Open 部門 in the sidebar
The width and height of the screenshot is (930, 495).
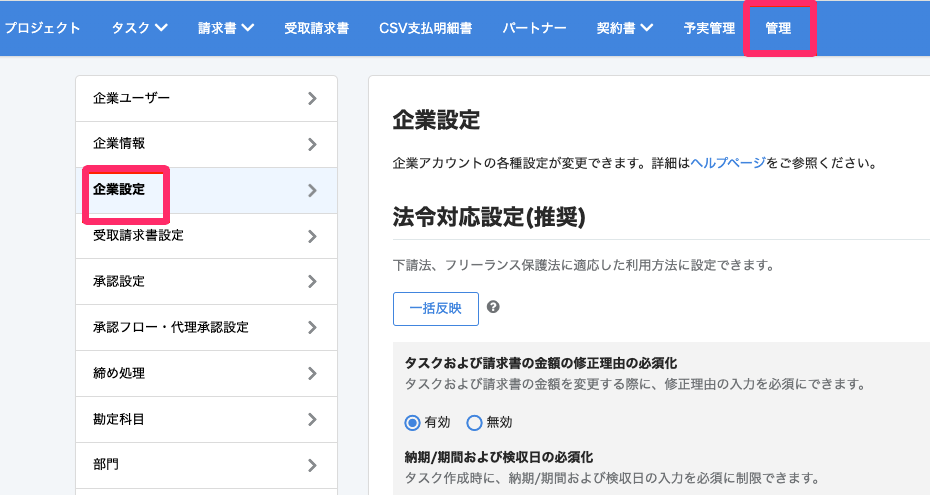[206, 465]
